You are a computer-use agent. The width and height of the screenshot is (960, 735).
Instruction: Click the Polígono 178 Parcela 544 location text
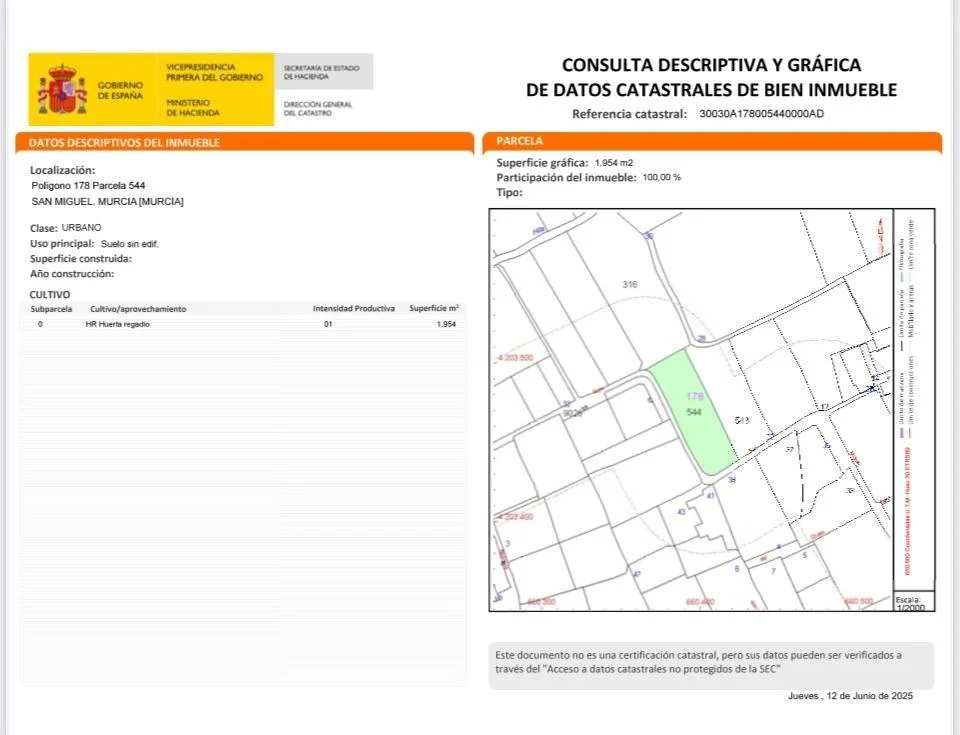[x=88, y=186]
